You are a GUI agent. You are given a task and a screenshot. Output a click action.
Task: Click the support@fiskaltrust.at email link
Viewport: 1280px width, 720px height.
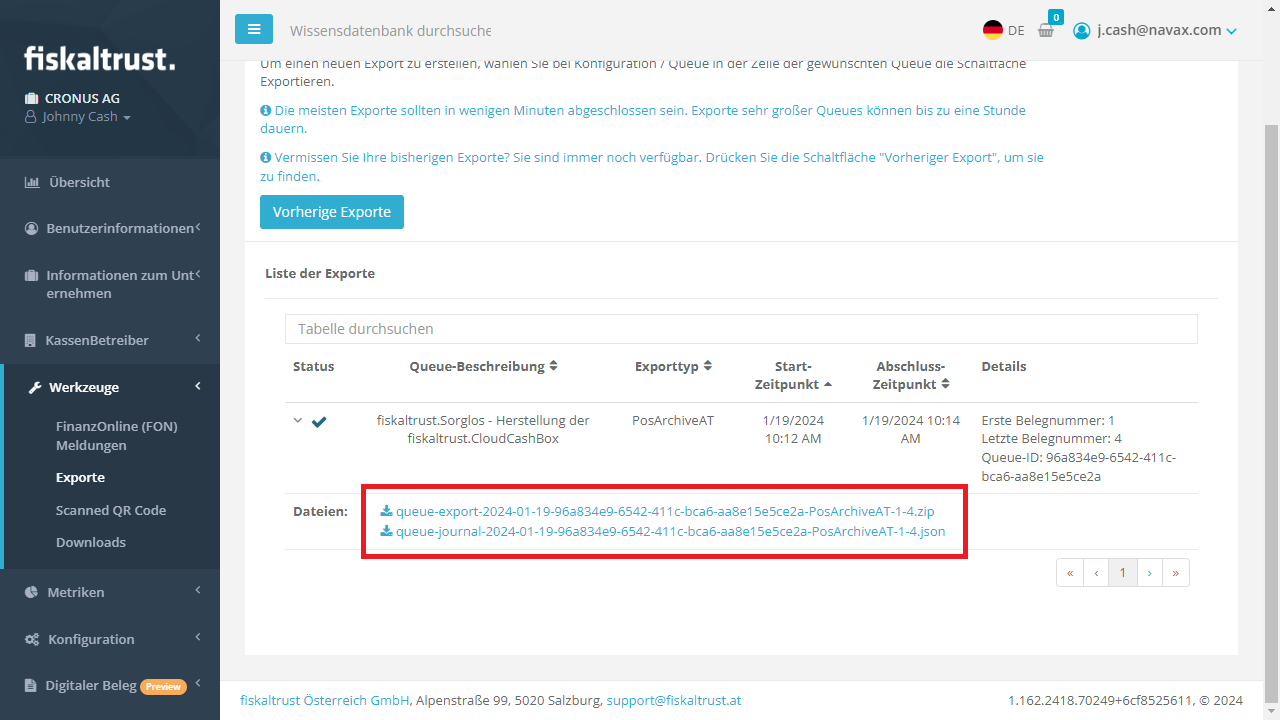point(673,700)
